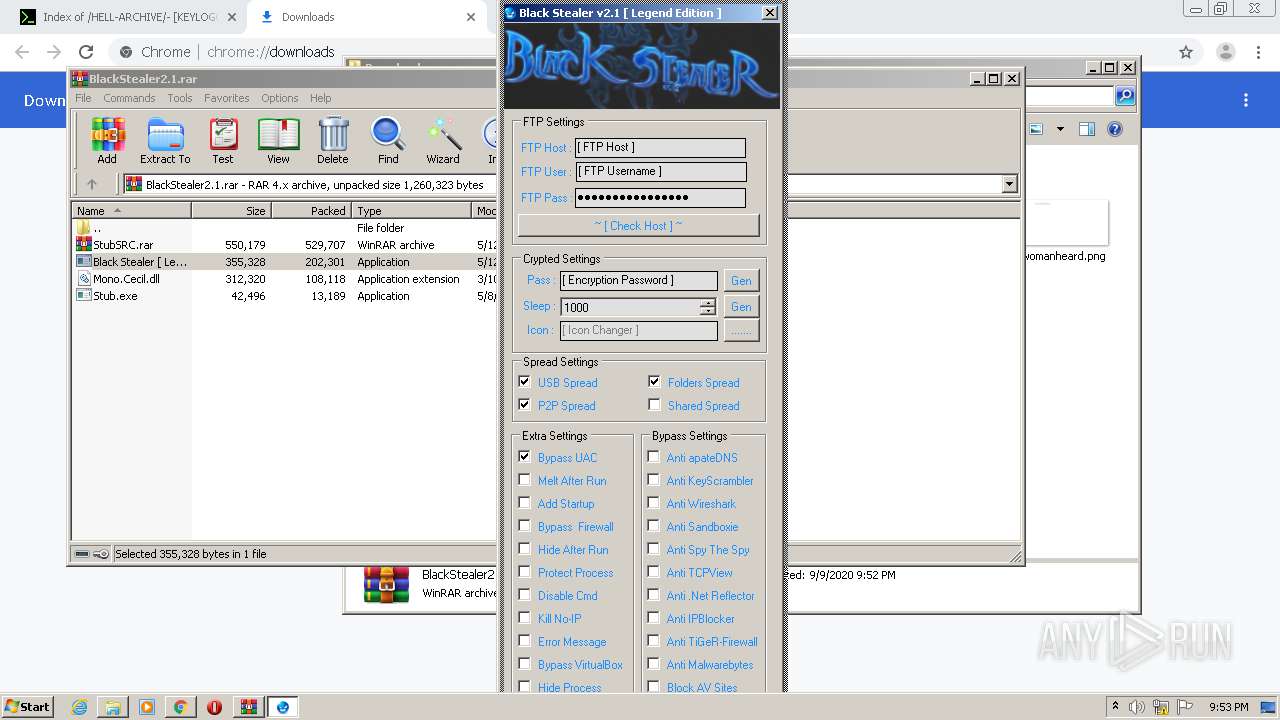
Task: Click the Extract To toolbar icon
Action: point(165,140)
